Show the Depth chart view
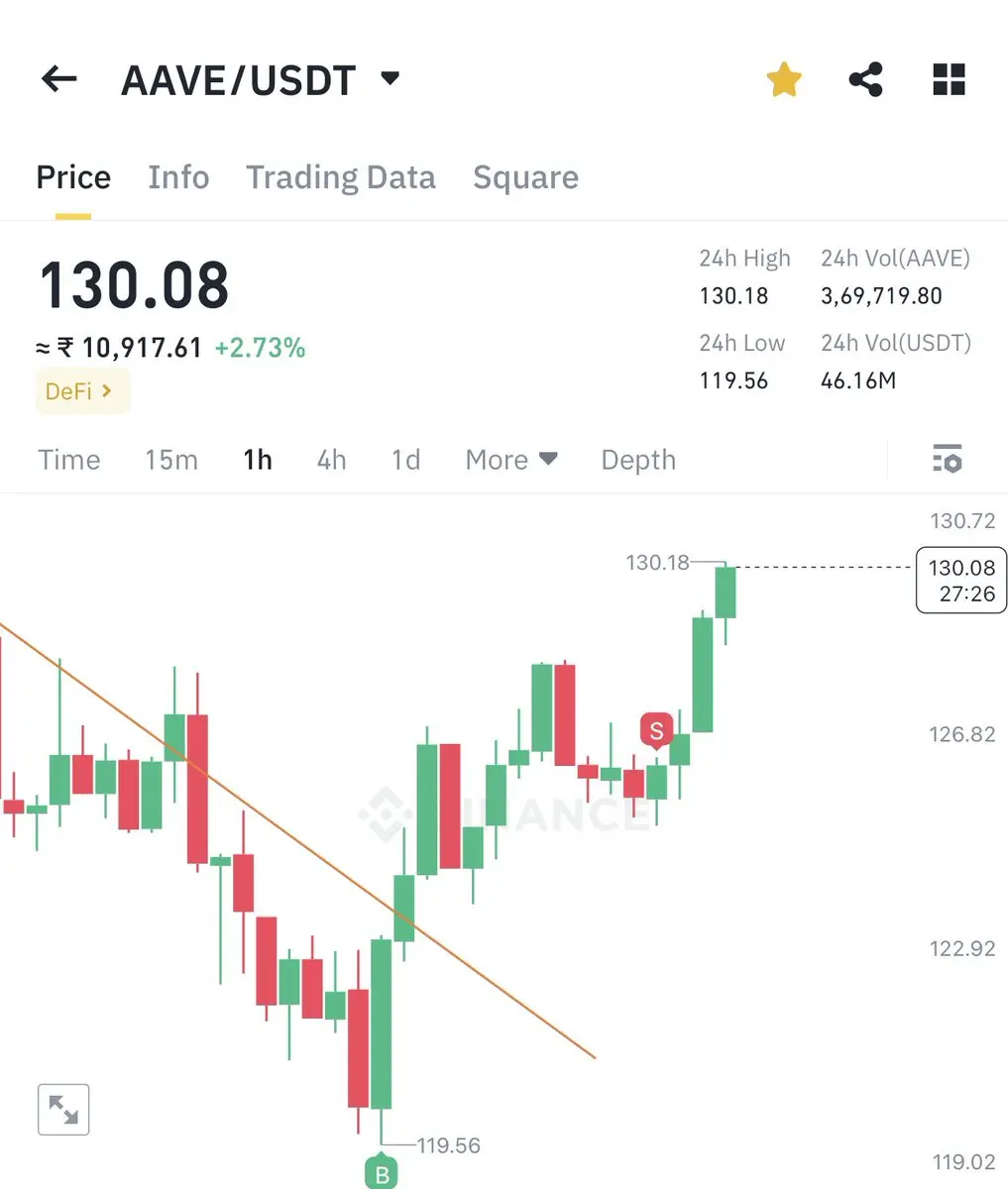 [638, 460]
